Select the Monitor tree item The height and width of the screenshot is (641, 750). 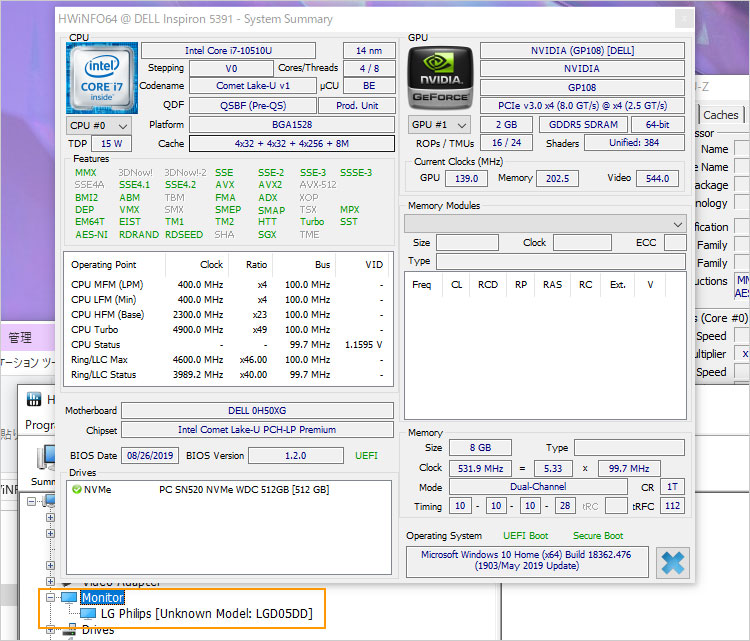pyautogui.click(x=102, y=597)
